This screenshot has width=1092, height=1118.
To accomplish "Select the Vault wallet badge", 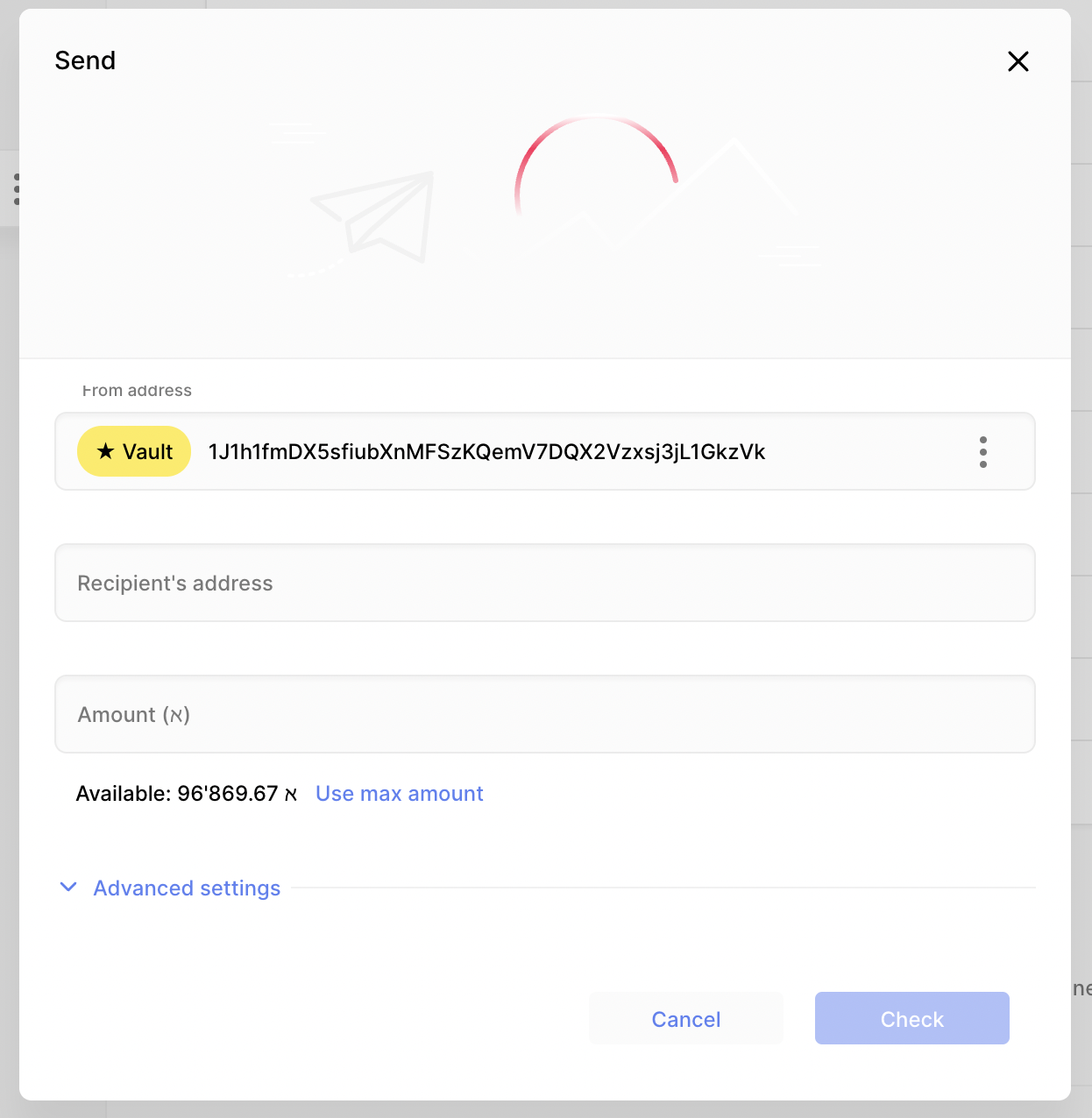I will coord(133,451).
